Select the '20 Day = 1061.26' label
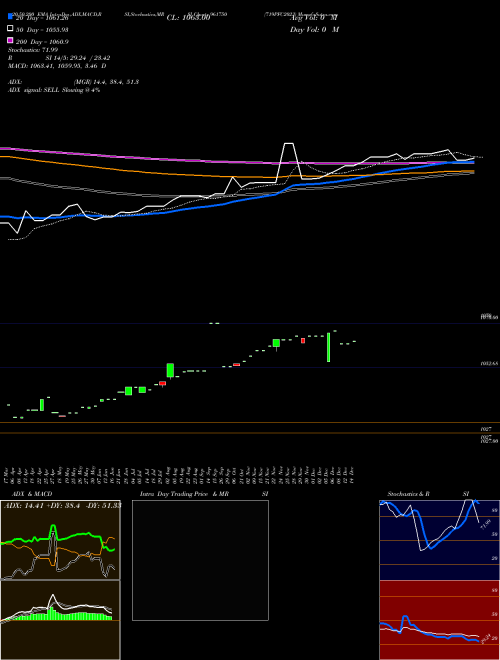Image resolution: width=500 pixels, height=660 pixels. pos(42,18)
